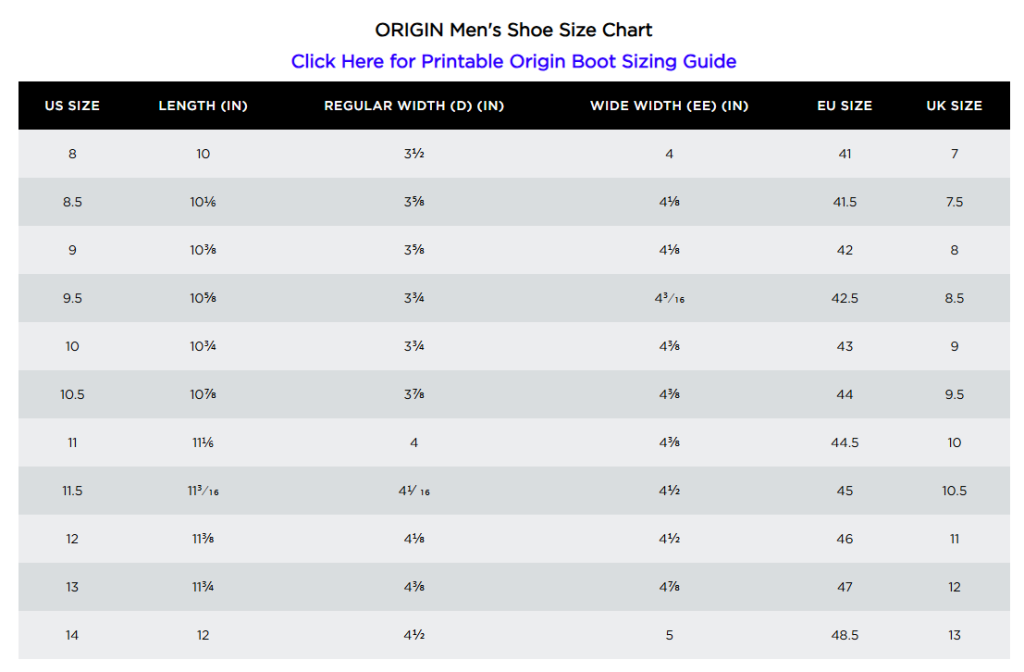Select the US size 14 cell

click(72, 635)
